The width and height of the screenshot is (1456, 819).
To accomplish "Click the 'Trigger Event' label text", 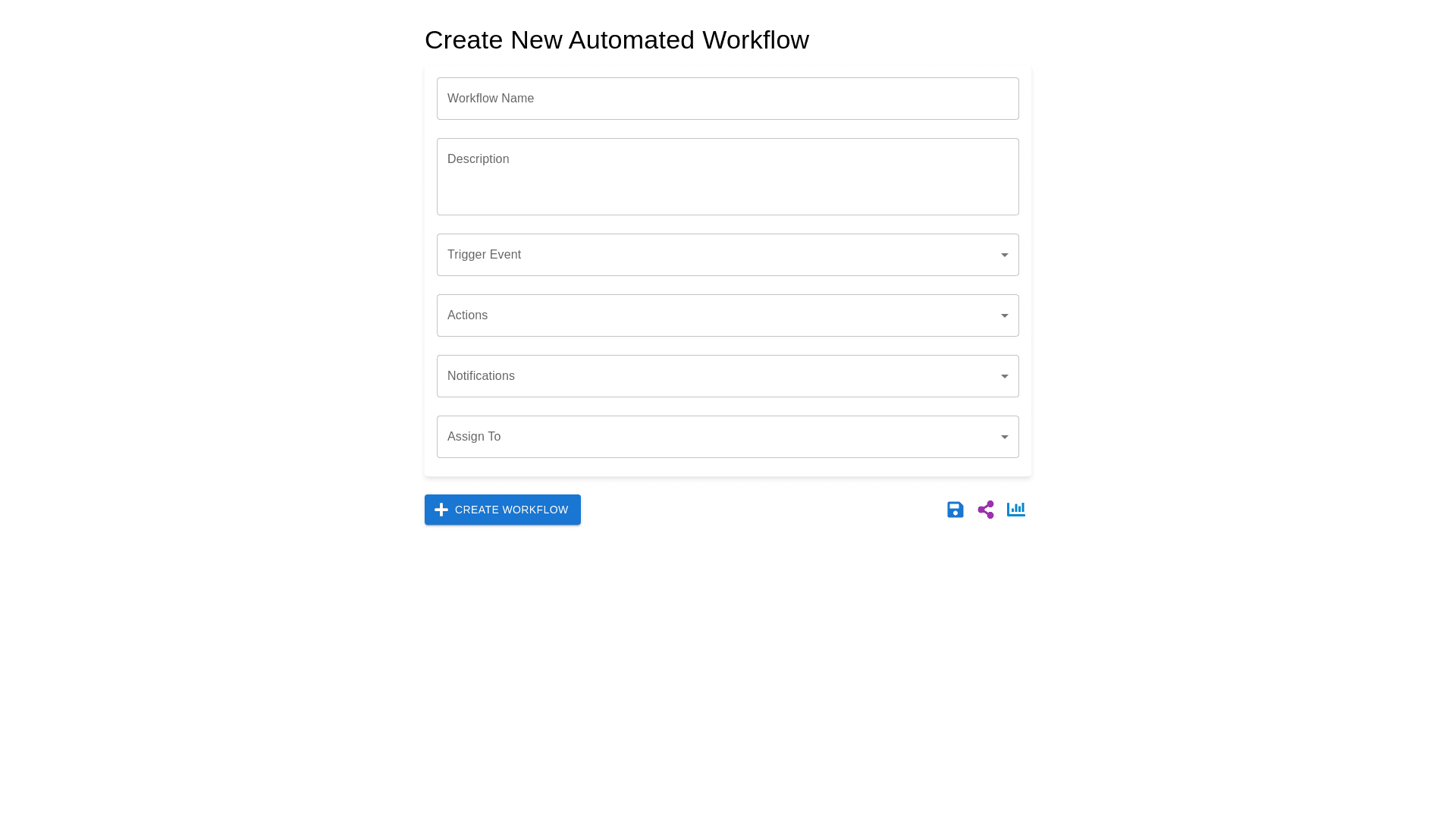I will (x=484, y=255).
